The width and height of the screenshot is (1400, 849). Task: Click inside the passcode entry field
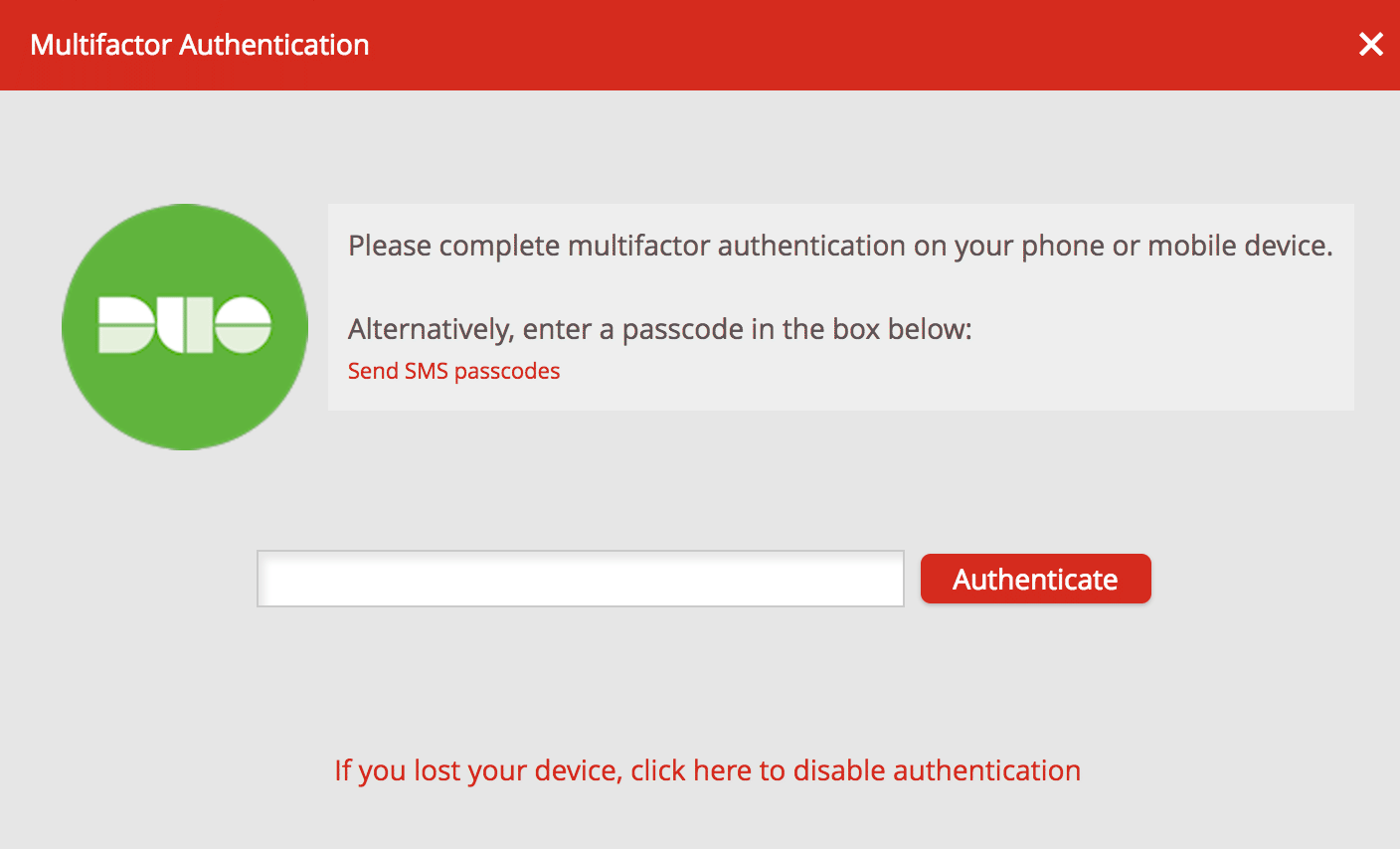click(x=580, y=578)
